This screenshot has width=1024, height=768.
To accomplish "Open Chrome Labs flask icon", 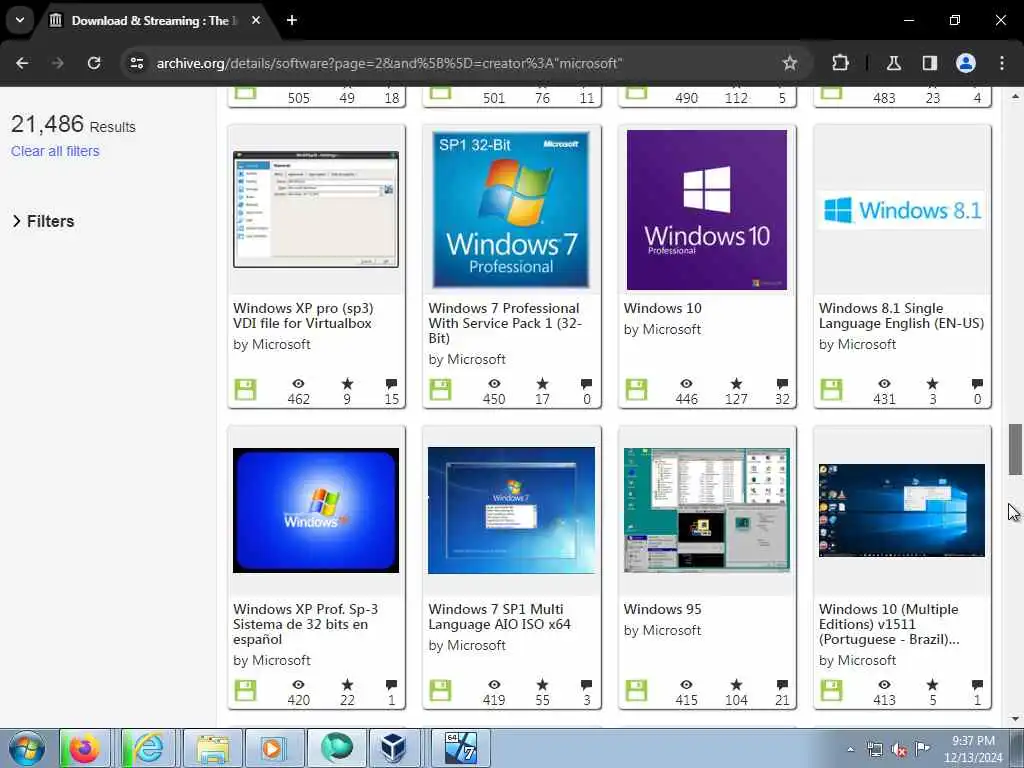I will coord(893,63).
